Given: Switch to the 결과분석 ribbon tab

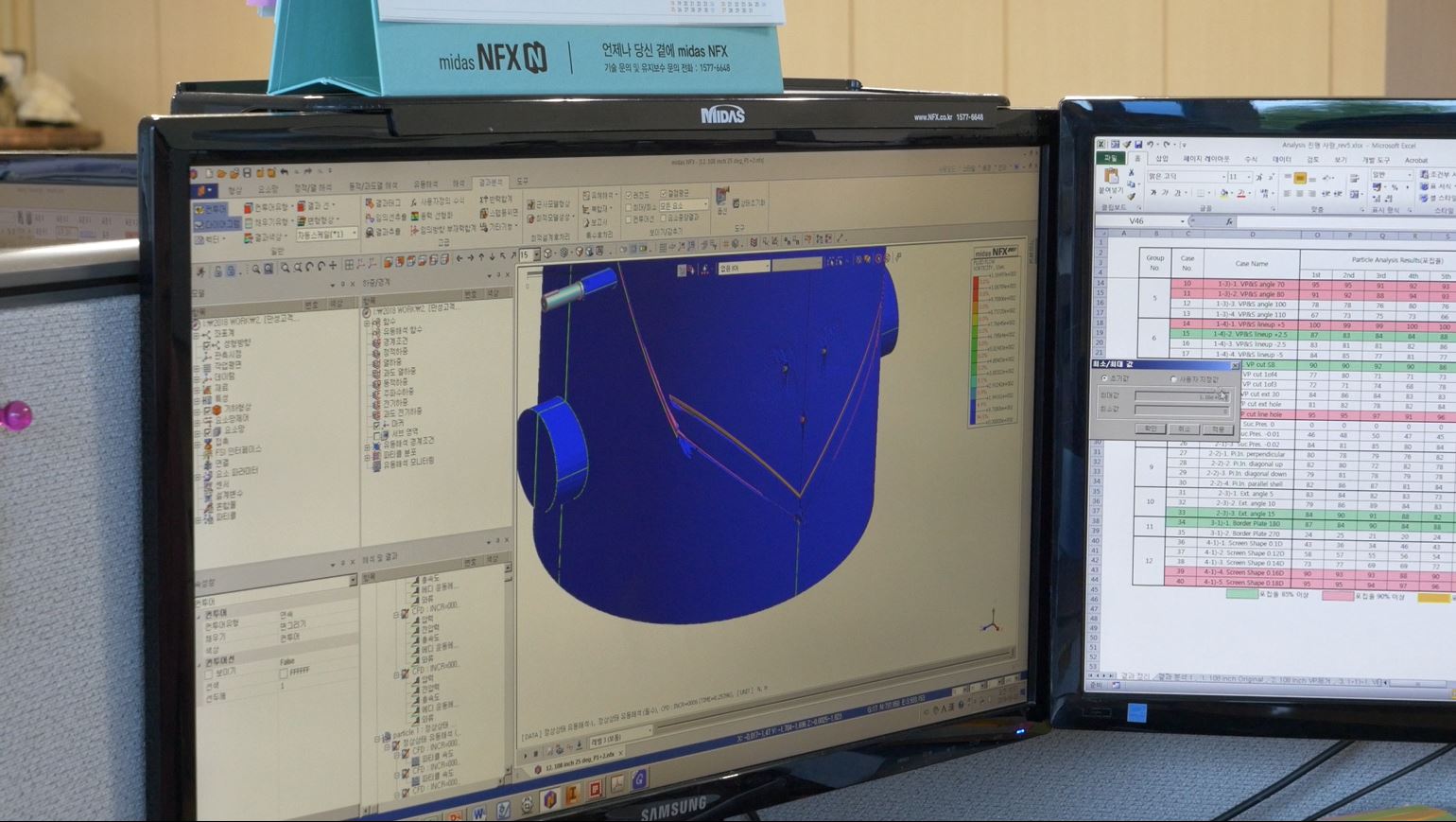Looking at the screenshot, I should pos(491,183).
